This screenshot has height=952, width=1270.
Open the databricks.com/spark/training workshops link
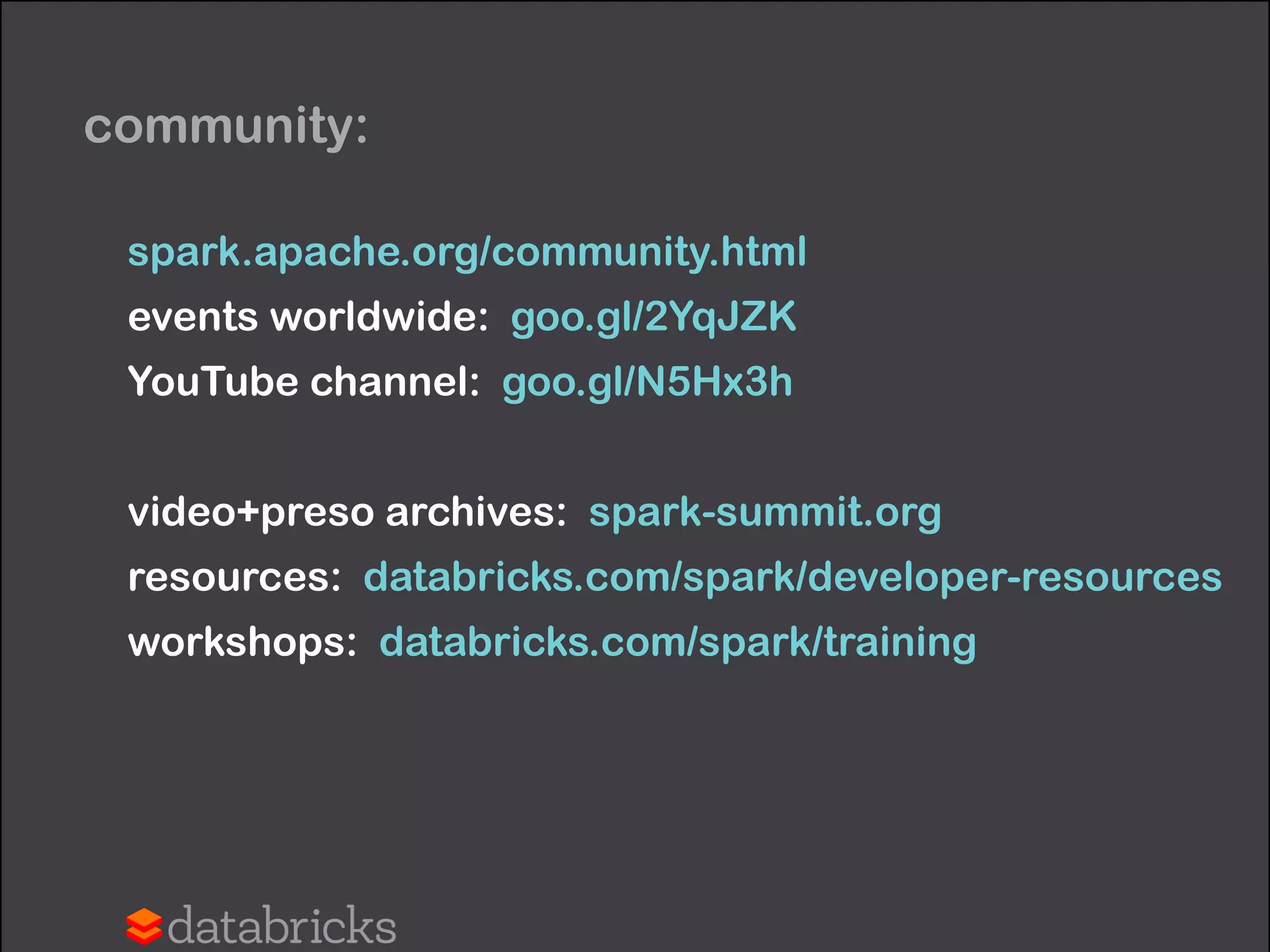(x=677, y=643)
